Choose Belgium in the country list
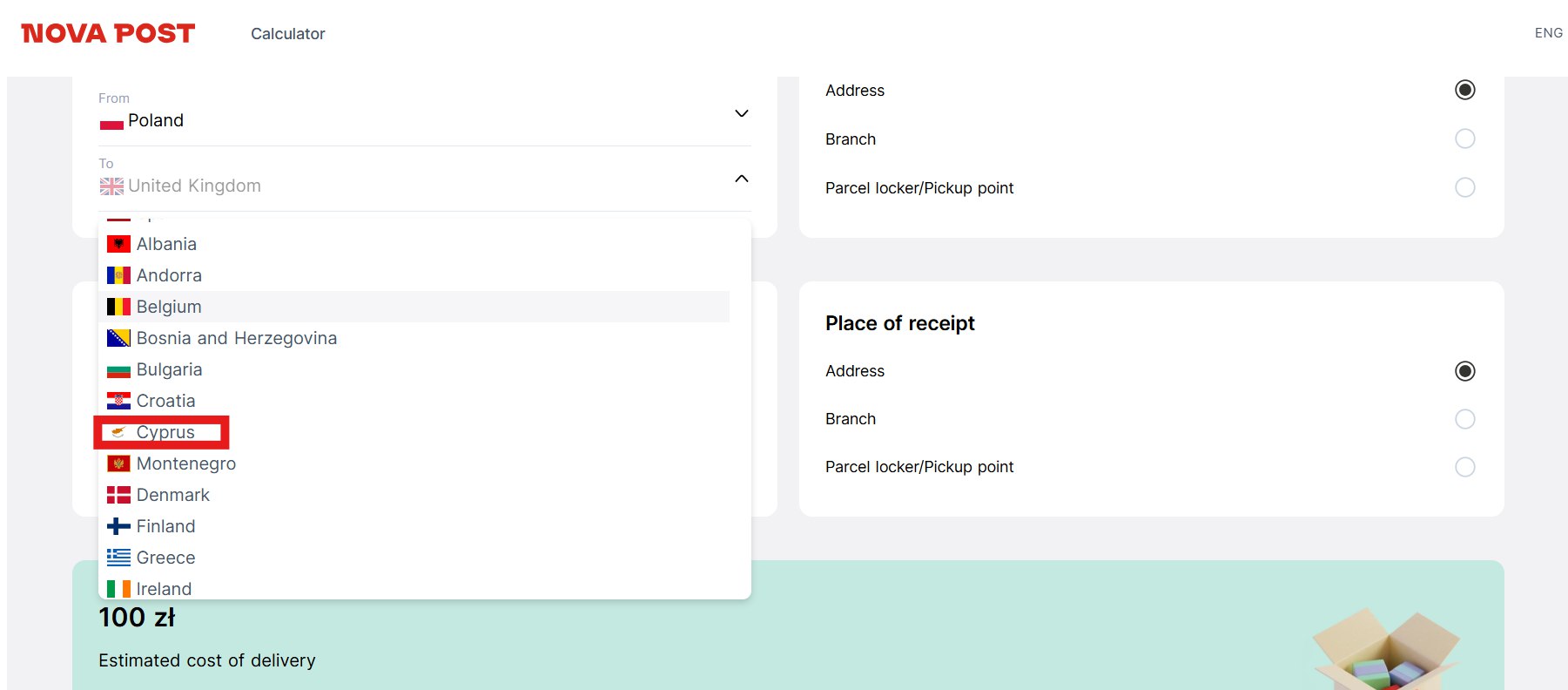The image size is (1568, 690). coord(169,307)
